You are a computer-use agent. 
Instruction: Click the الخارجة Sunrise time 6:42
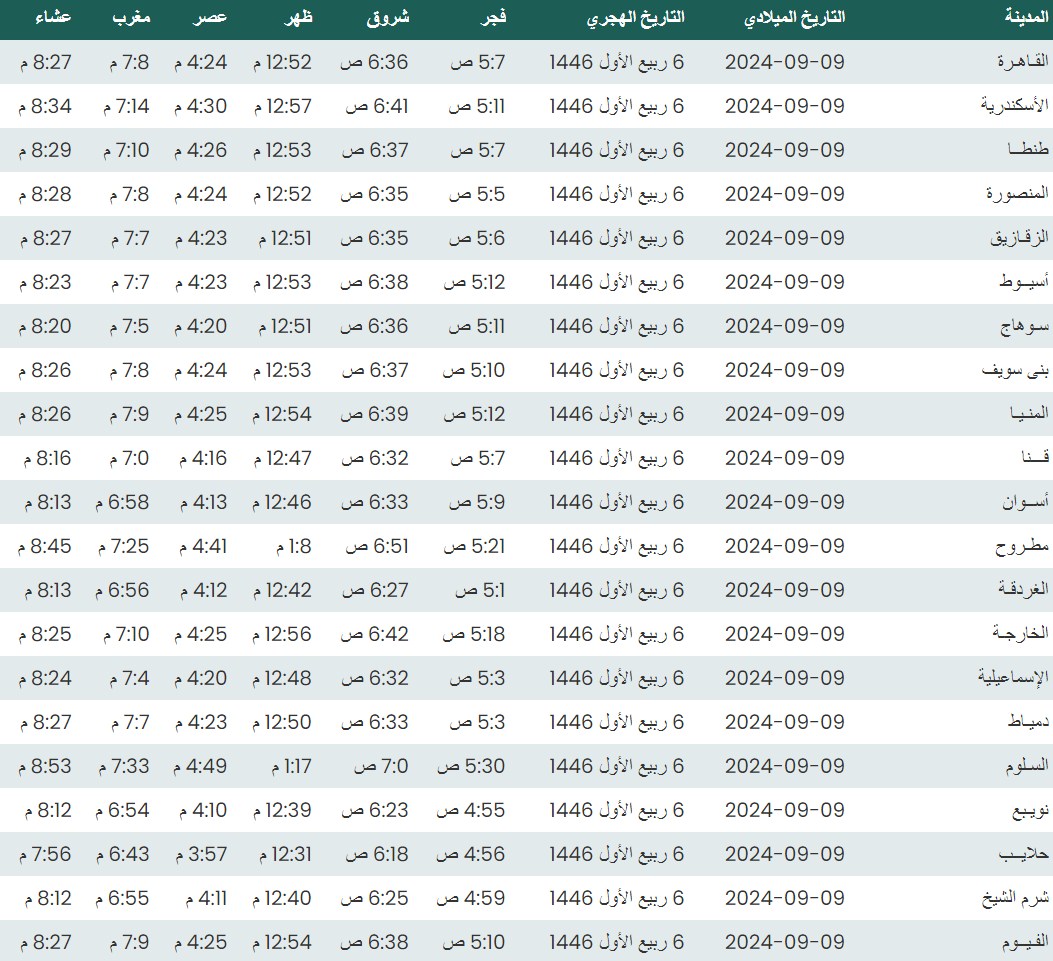(376, 634)
